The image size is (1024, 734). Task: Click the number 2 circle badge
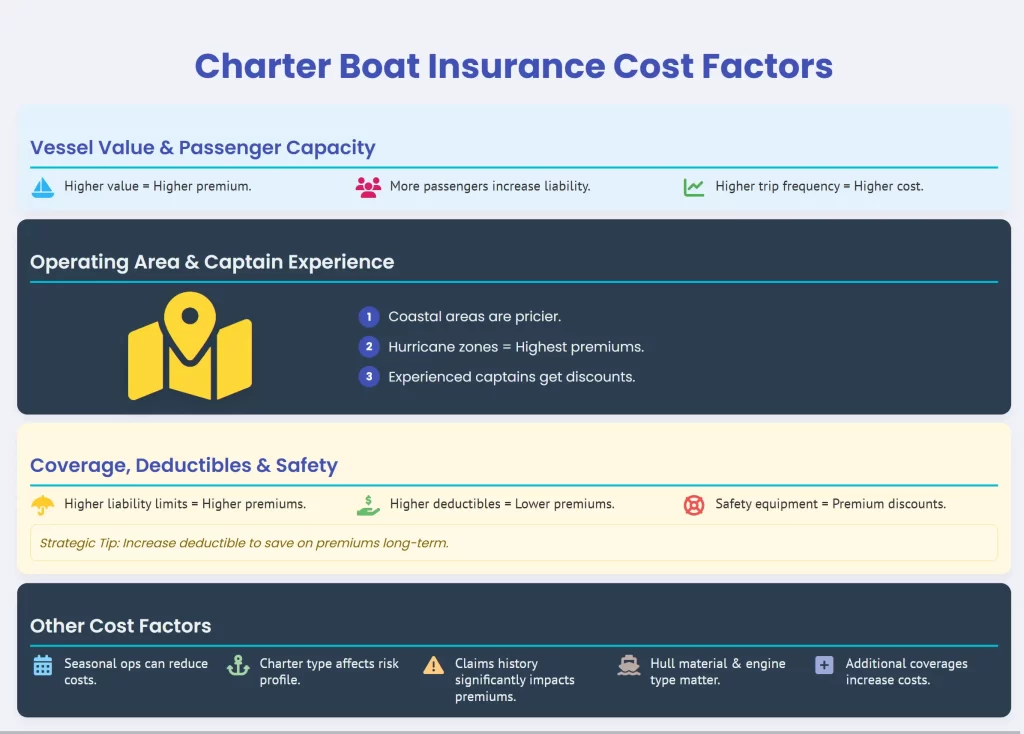(369, 347)
